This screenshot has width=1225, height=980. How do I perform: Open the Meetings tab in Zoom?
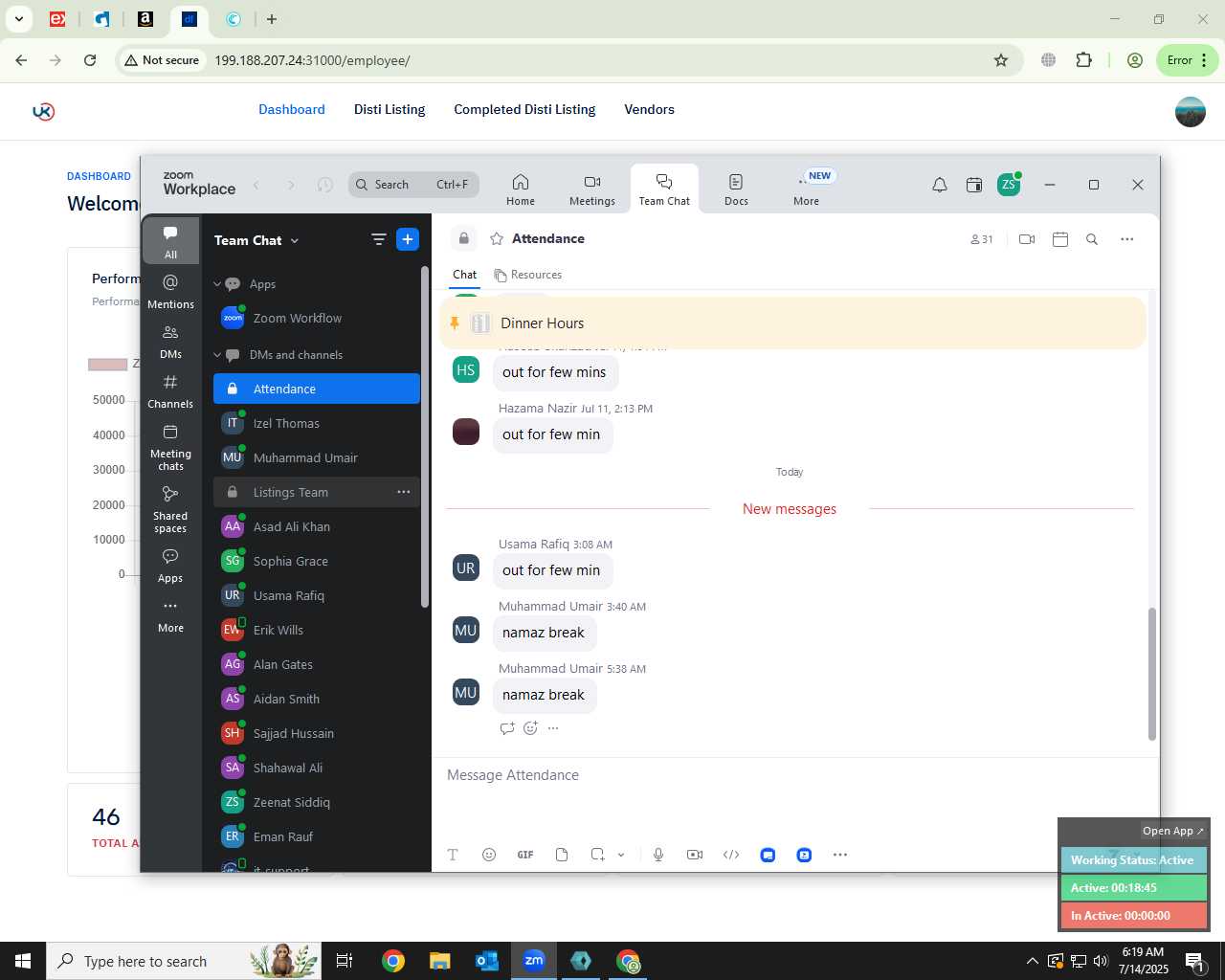592,189
